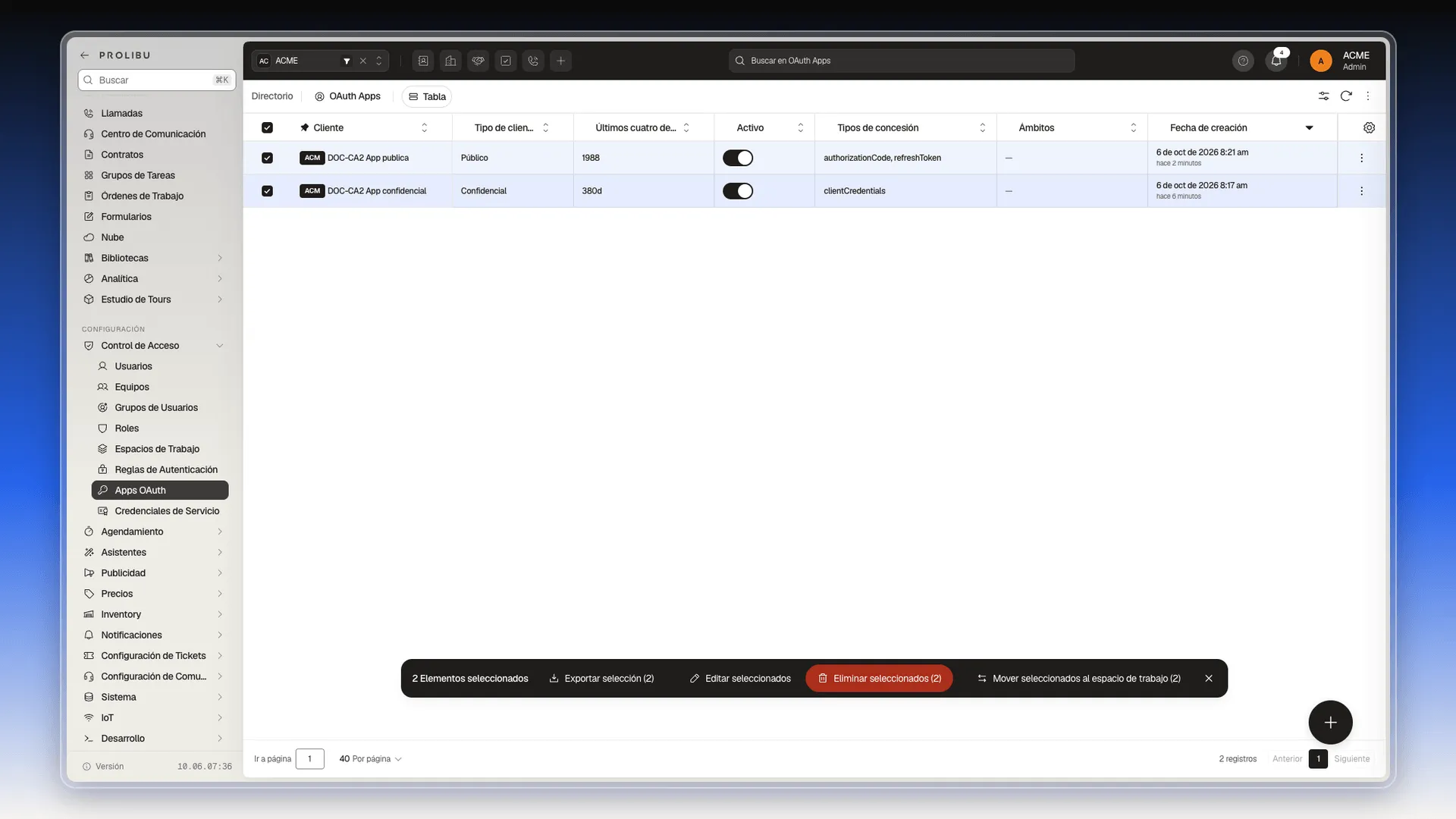Sort by Fecha de creación column
The height and width of the screenshot is (819, 1456).
pyautogui.click(x=1242, y=127)
